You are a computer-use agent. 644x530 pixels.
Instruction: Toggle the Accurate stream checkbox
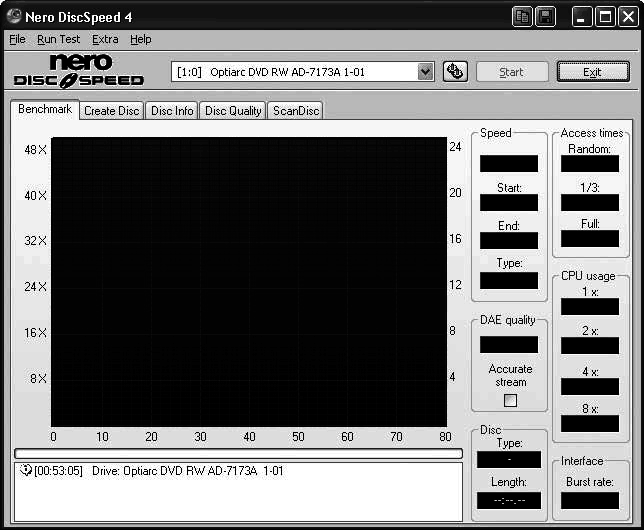pyautogui.click(x=510, y=400)
